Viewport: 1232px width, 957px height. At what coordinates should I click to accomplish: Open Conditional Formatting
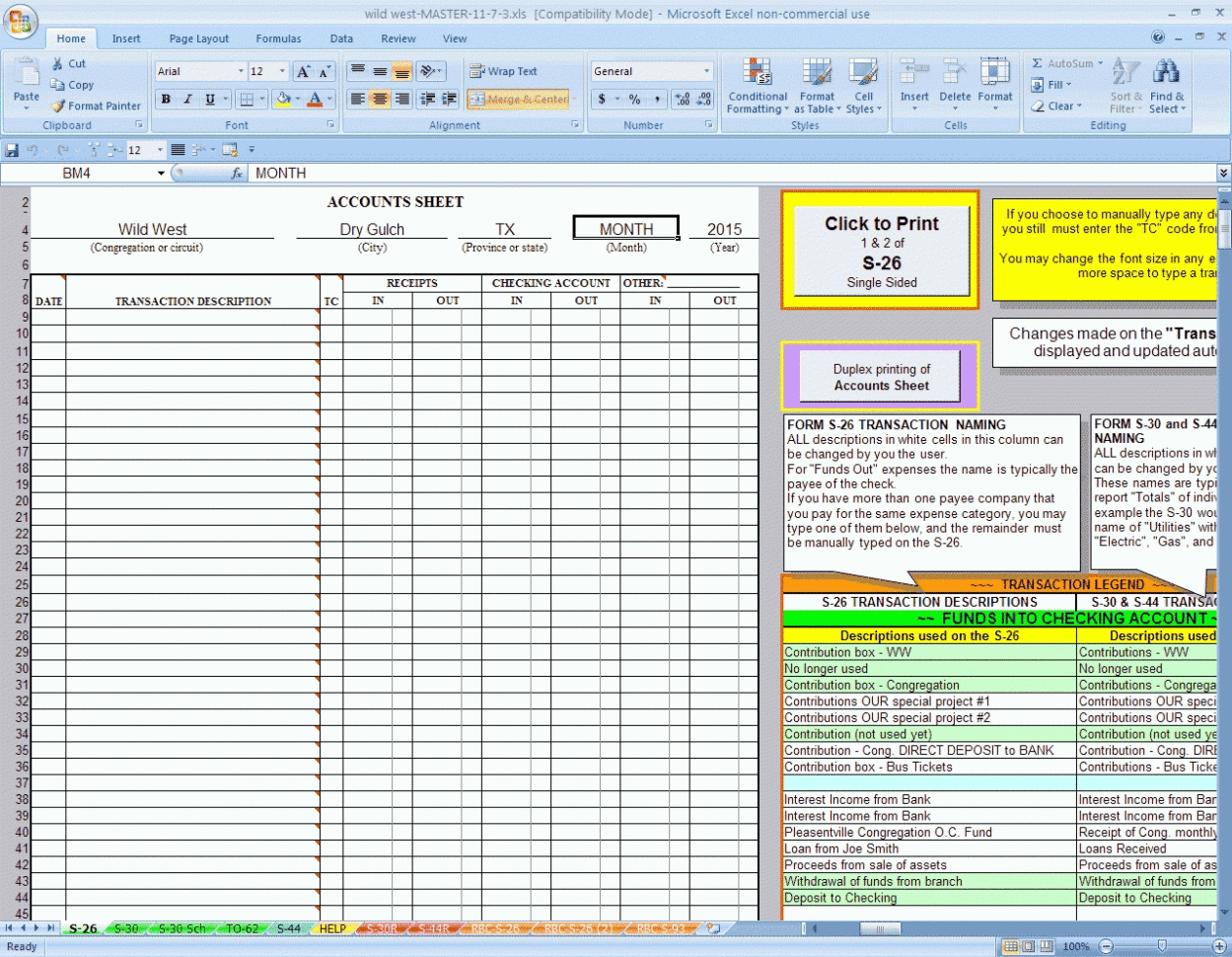click(x=757, y=87)
